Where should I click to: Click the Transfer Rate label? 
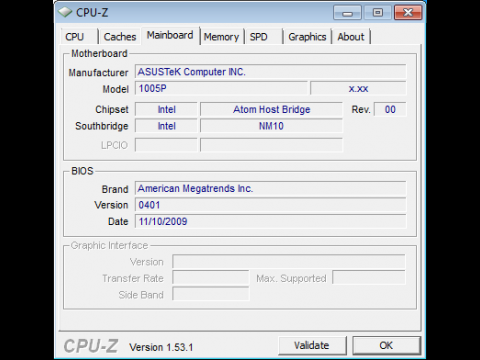pyautogui.click(x=133, y=278)
